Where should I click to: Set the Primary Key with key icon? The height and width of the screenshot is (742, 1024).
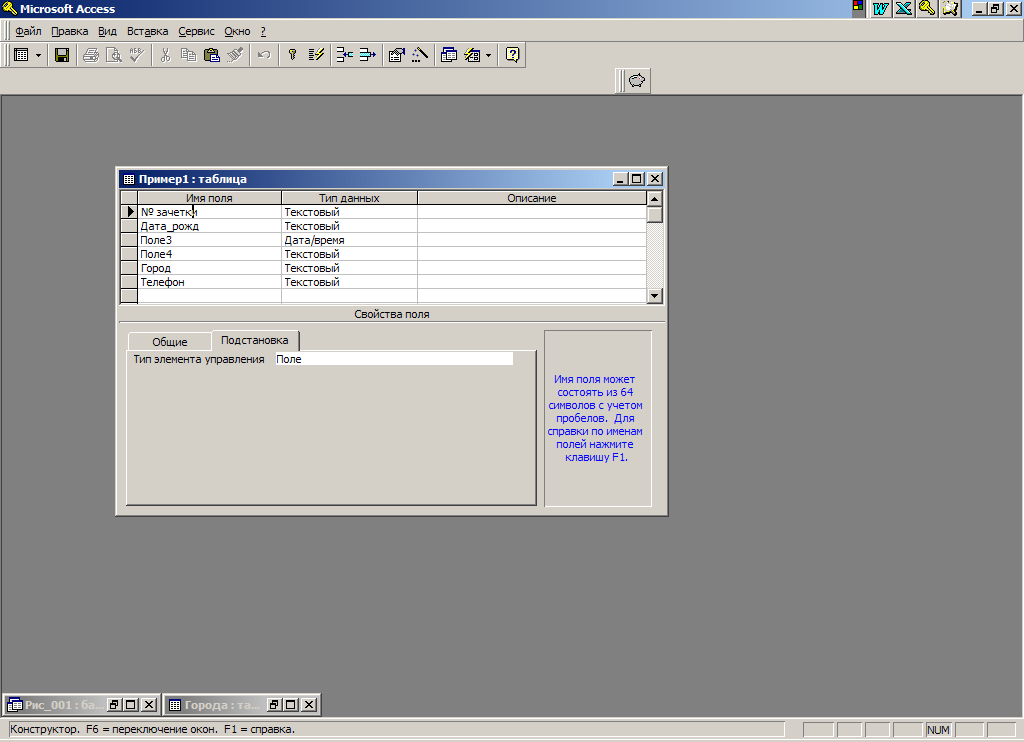click(293, 55)
